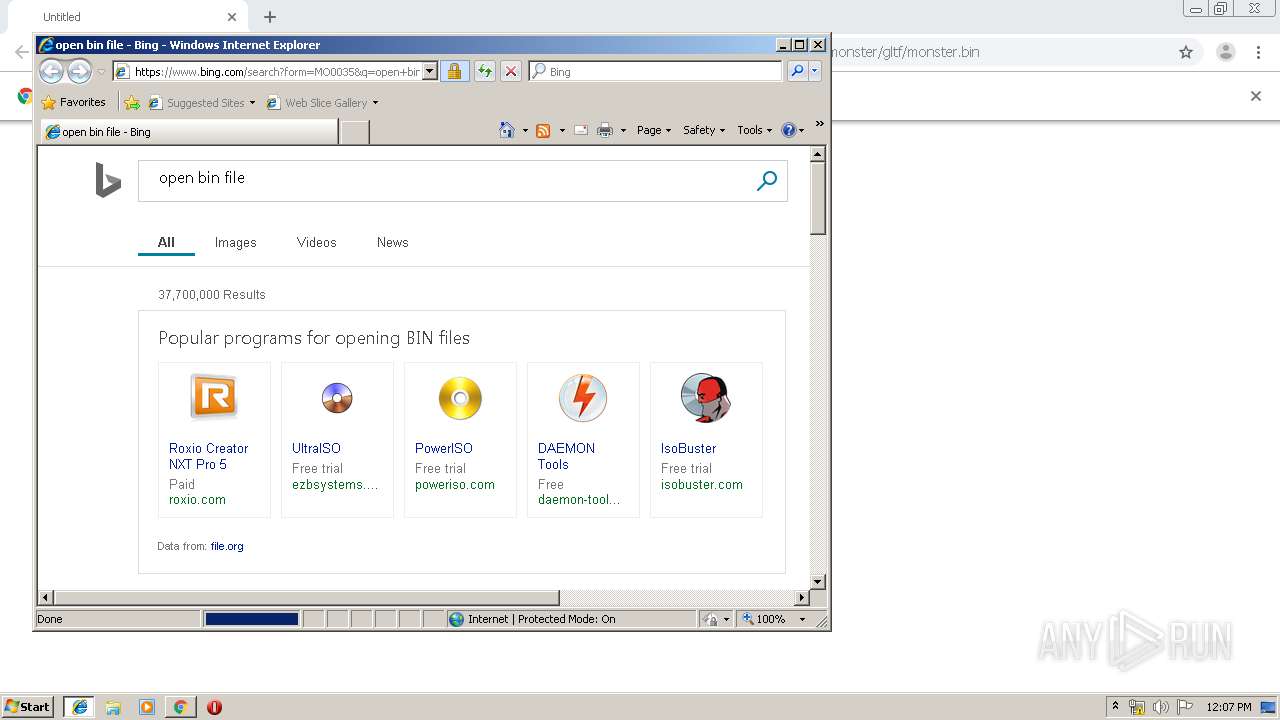1280x720 pixels.
Task: Open the Tools menu
Action: 755,130
